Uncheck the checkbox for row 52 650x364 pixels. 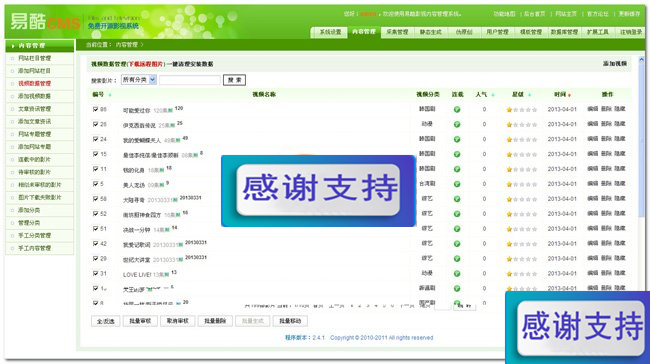pyautogui.click(x=95, y=214)
